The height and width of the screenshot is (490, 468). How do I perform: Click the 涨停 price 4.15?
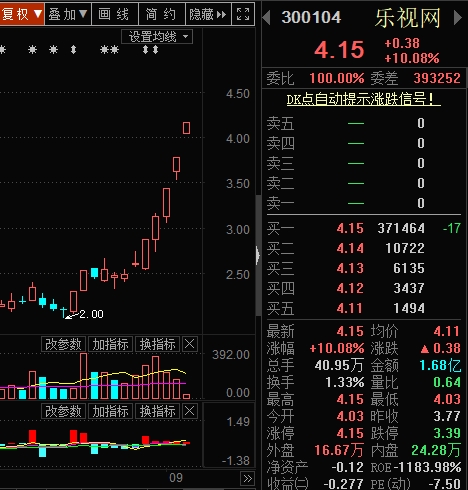350,433
